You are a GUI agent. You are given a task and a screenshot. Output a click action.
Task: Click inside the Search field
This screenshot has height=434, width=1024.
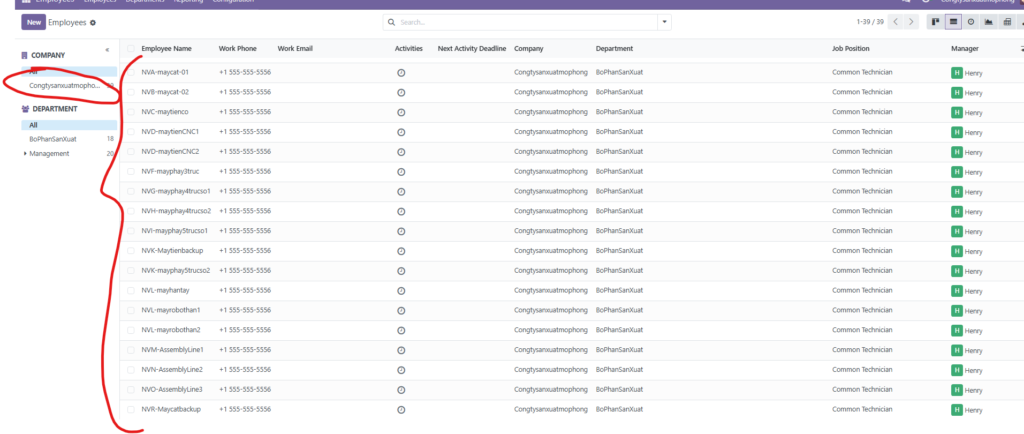pos(520,22)
